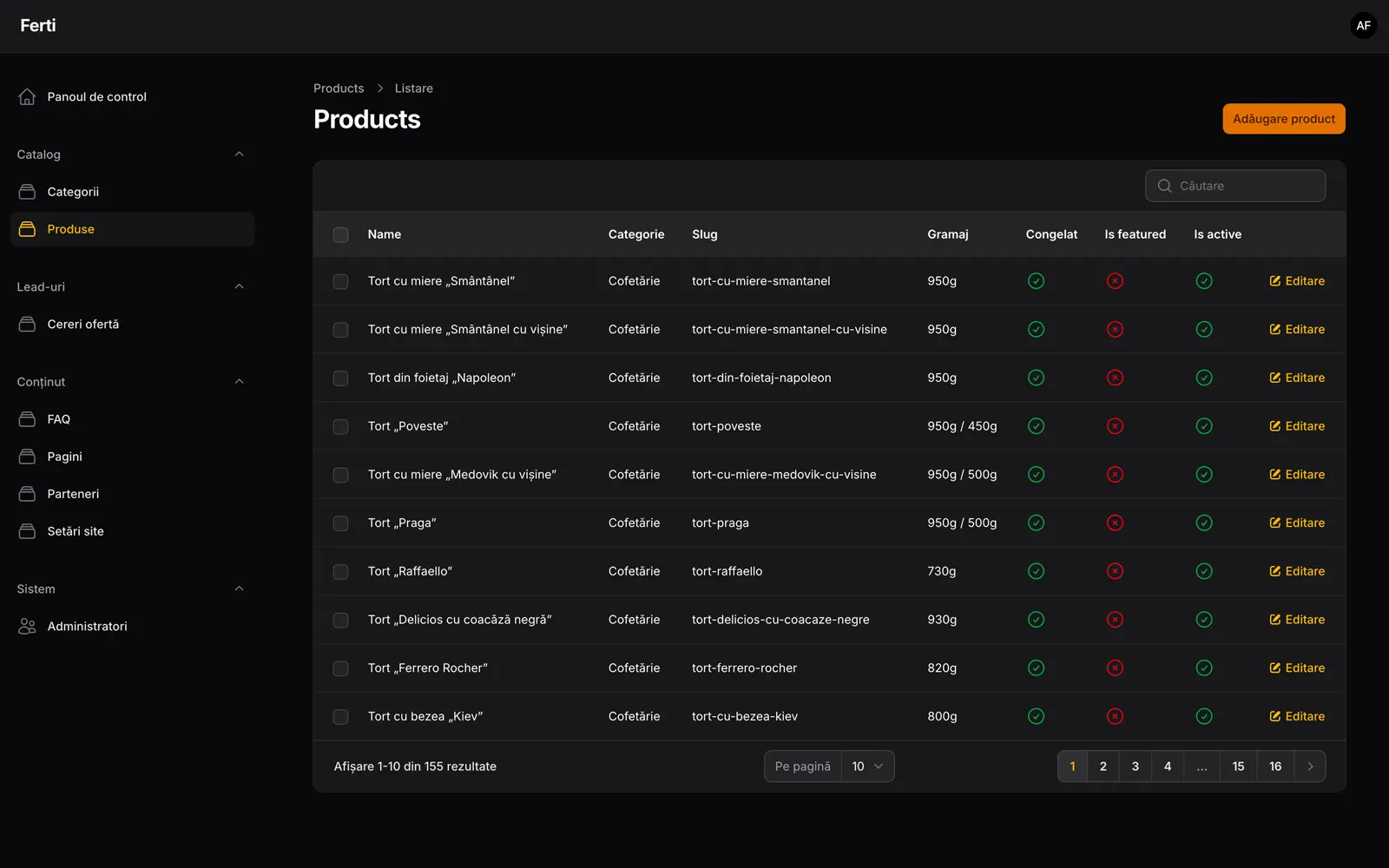Click the search magnifier icon
The image size is (1389, 868).
point(1165,186)
